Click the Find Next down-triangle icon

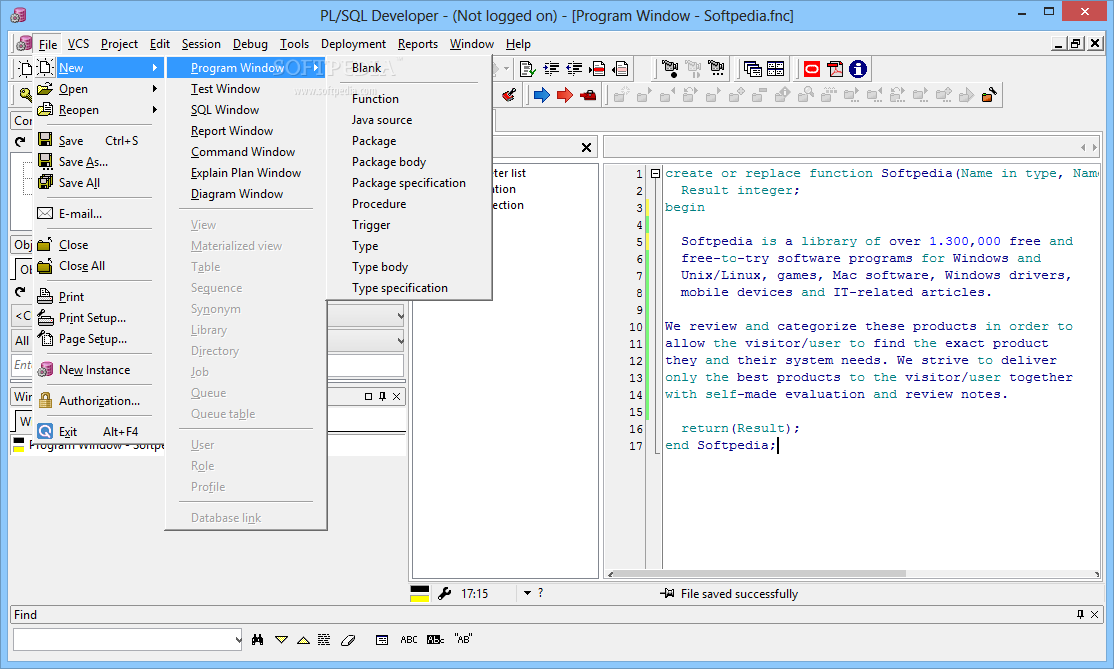tap(281, 640)
